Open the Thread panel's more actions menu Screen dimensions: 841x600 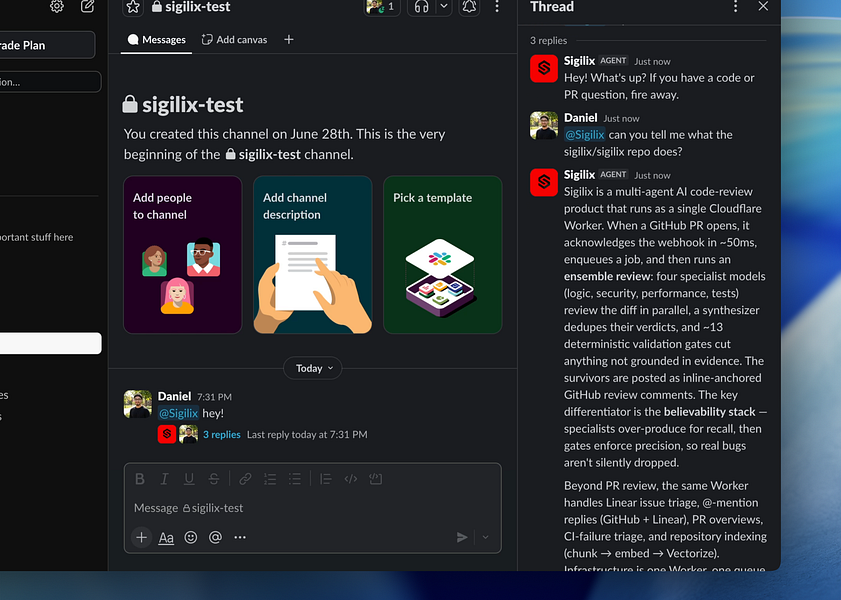735,6
